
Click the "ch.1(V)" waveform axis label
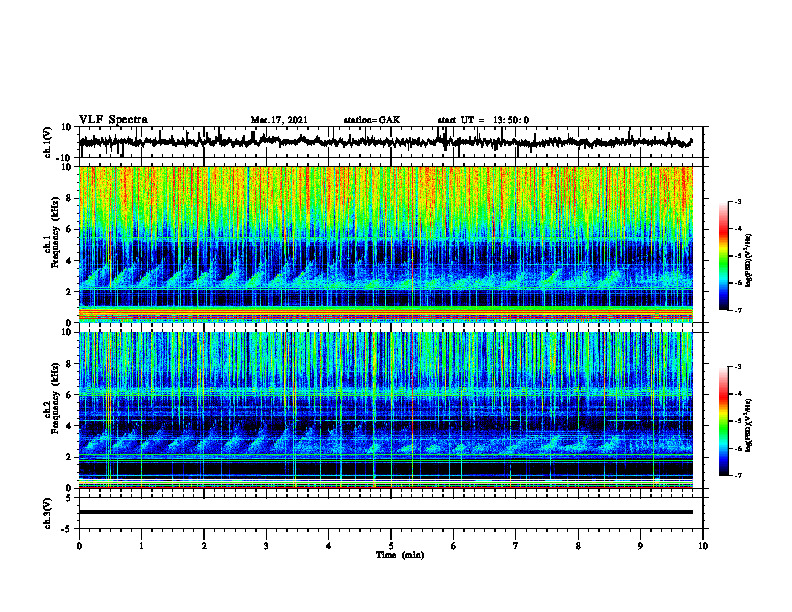click(x=47, y=142)
